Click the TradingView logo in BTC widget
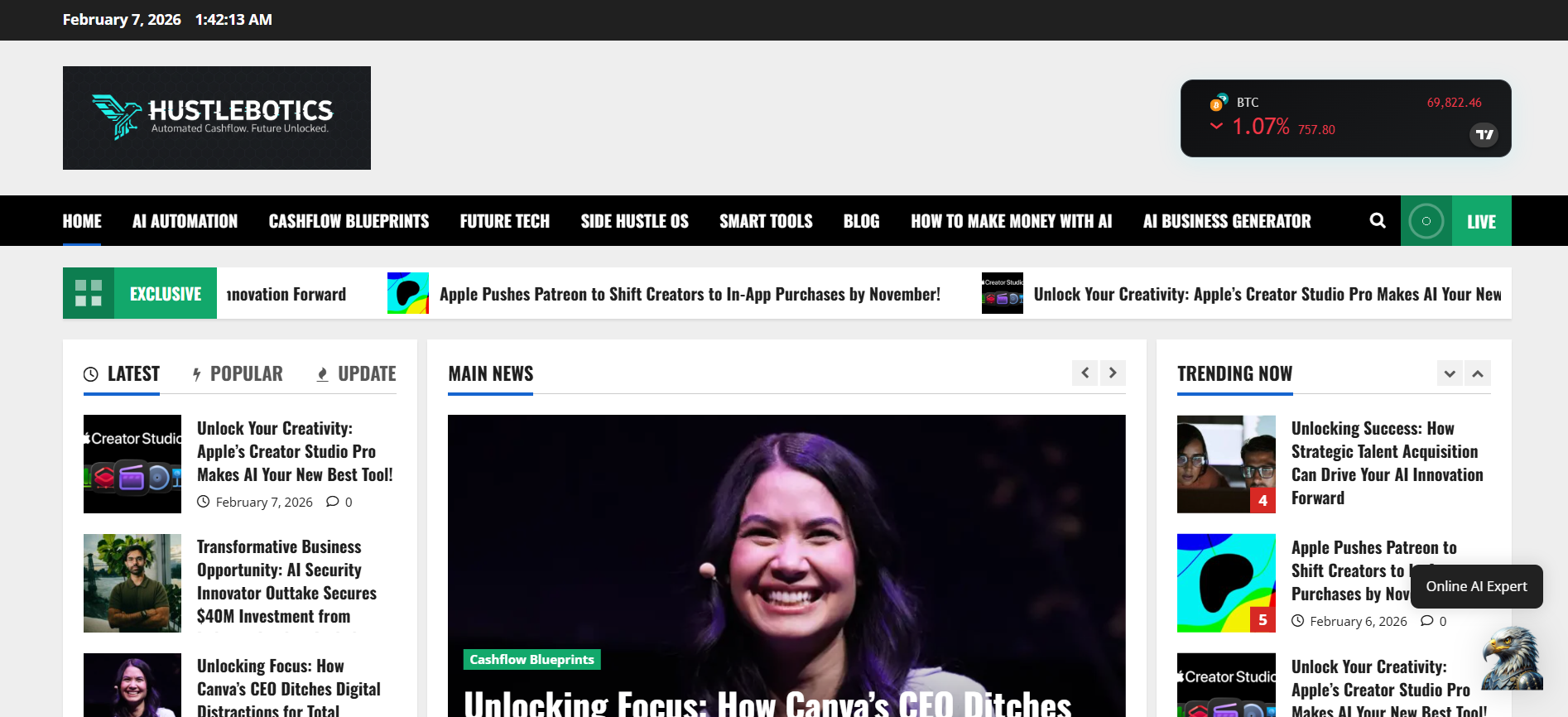 pos(1484,134)
